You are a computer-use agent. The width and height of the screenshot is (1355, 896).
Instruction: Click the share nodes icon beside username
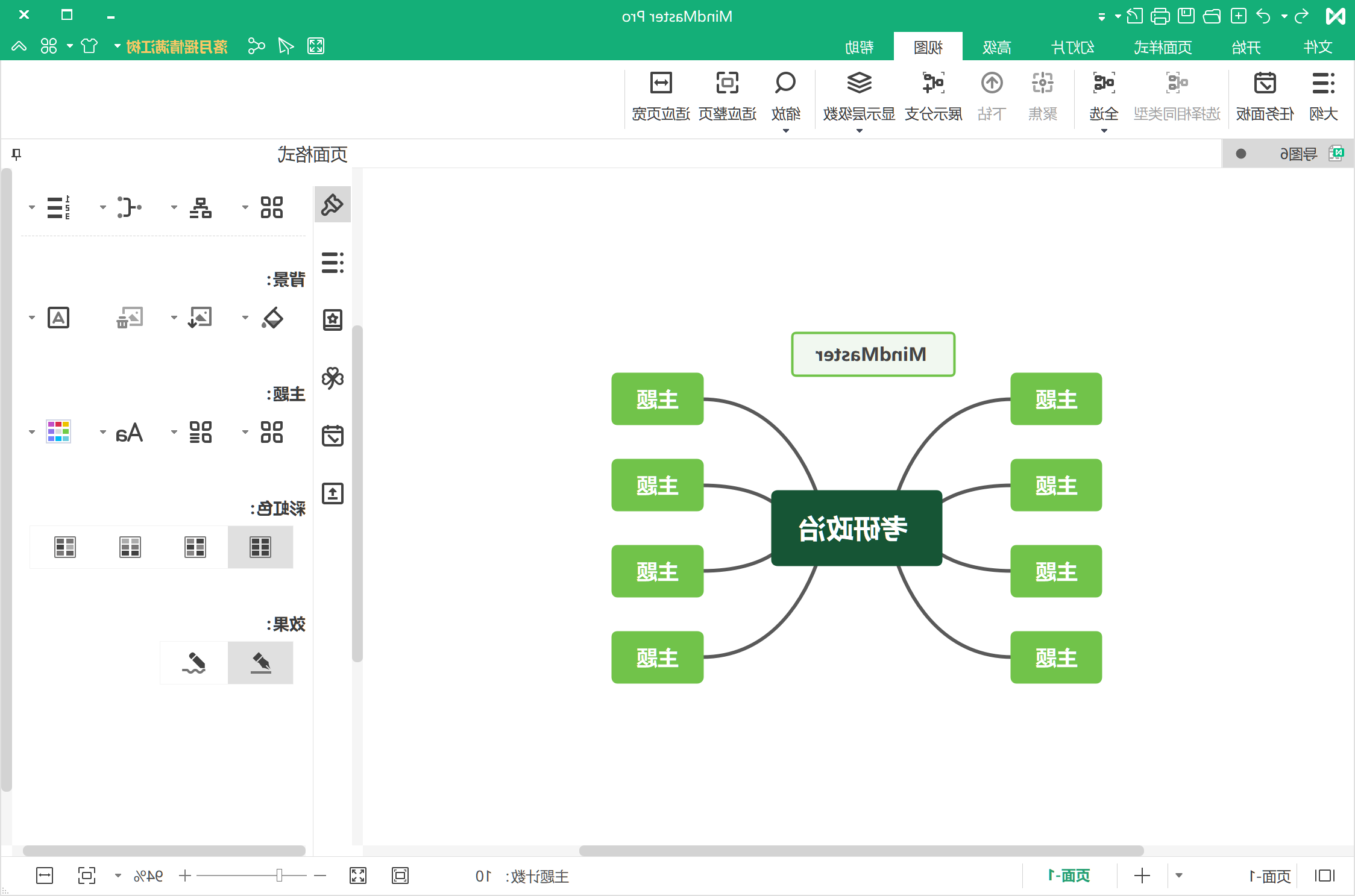[x=256, y=46]
